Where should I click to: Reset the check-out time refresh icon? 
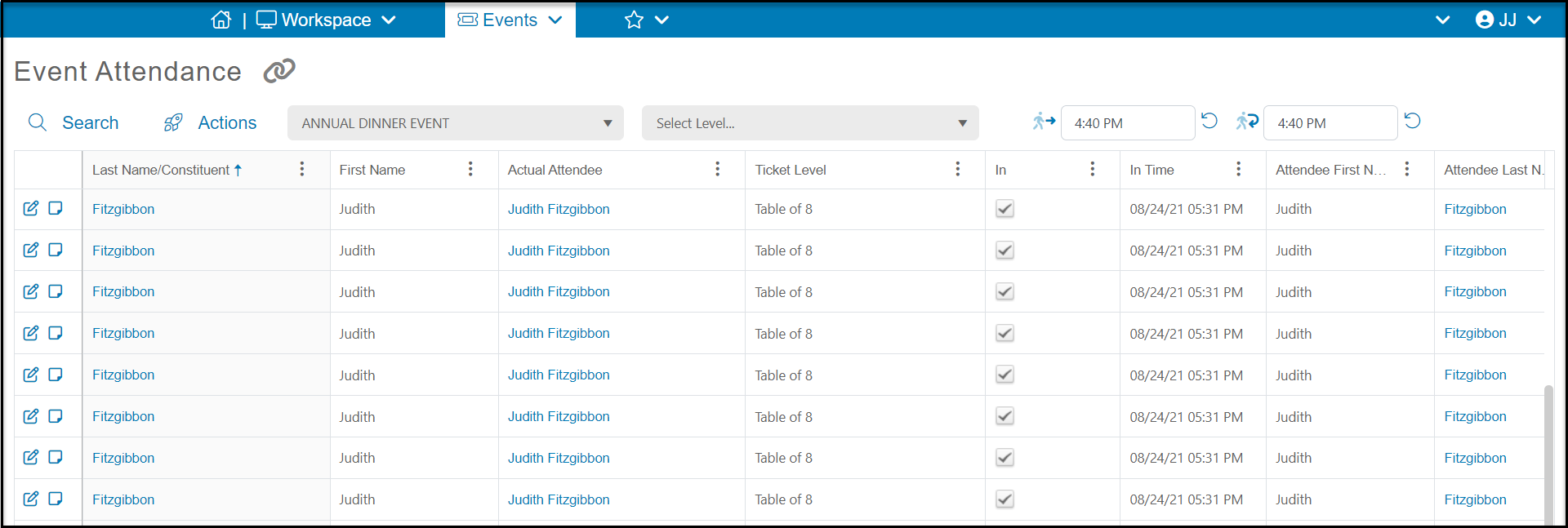point(1413,121)
